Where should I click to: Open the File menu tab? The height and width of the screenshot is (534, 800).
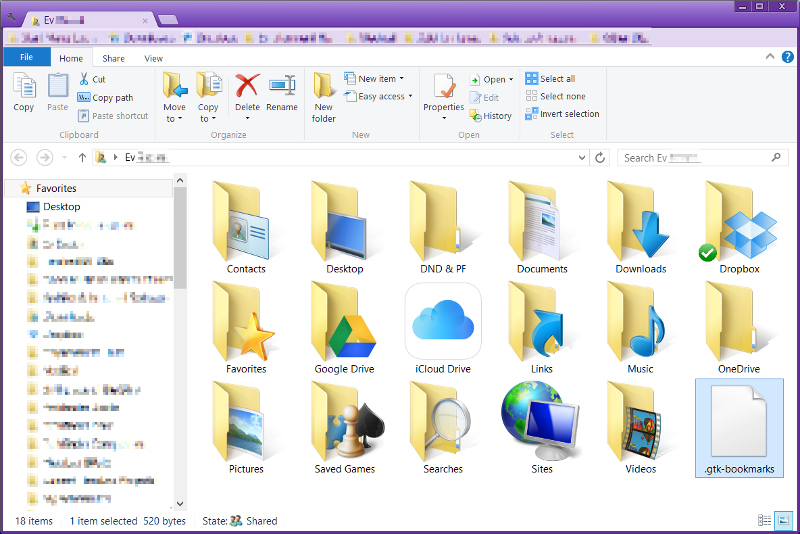pos(27,57)
